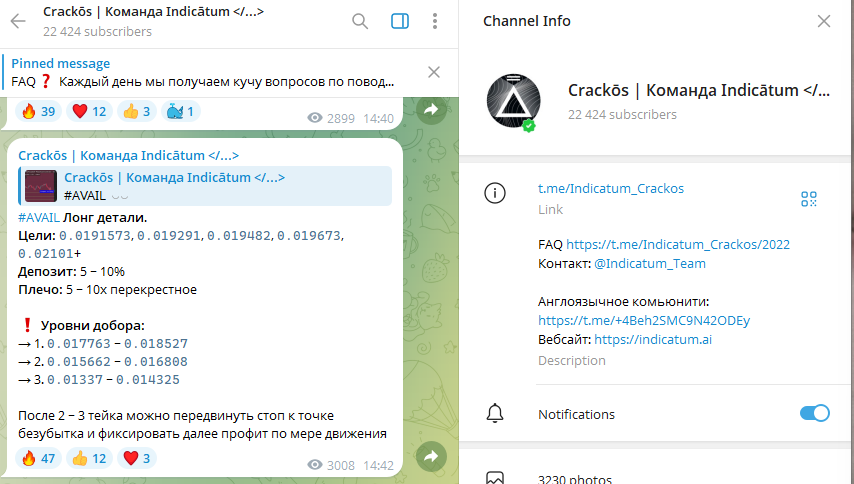Copy the entry level 0.014325
854x484 pixels.
(148, 379)
